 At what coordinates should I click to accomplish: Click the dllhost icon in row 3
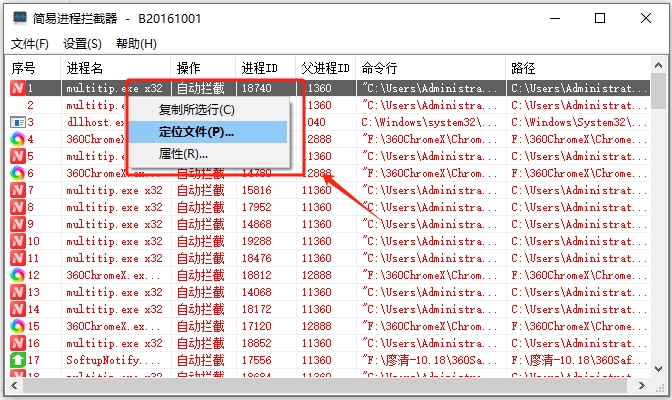click(x=18, y=122)
